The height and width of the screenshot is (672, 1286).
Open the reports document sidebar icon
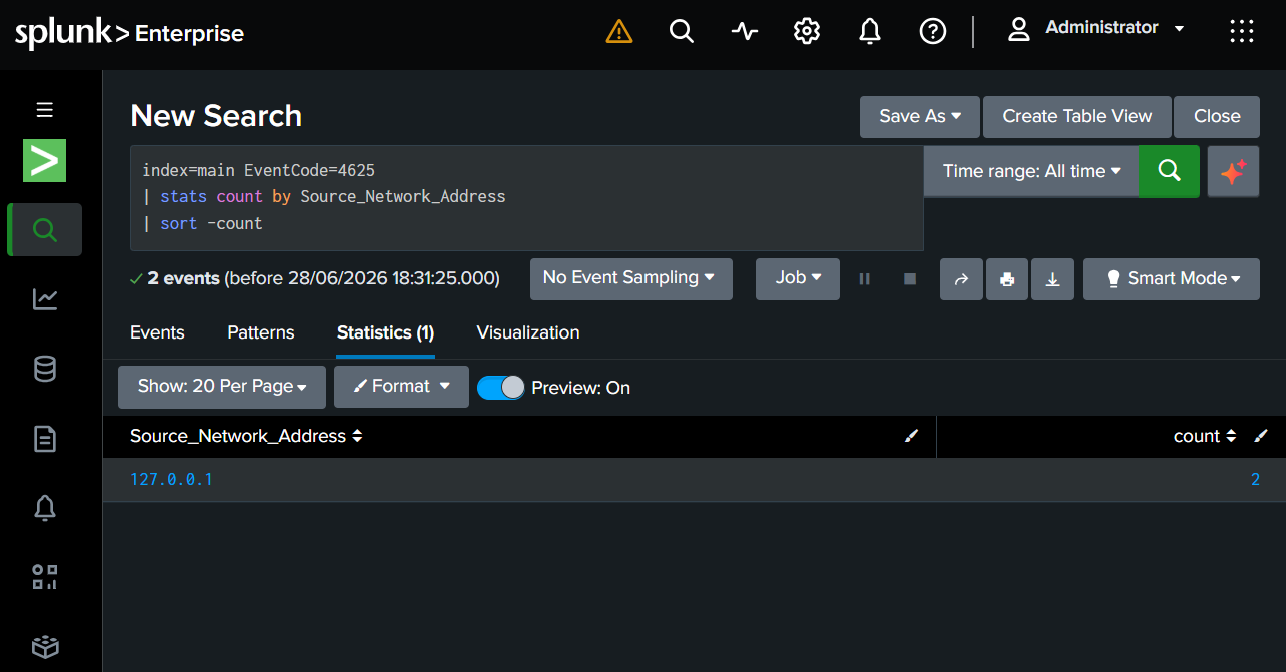44,439
